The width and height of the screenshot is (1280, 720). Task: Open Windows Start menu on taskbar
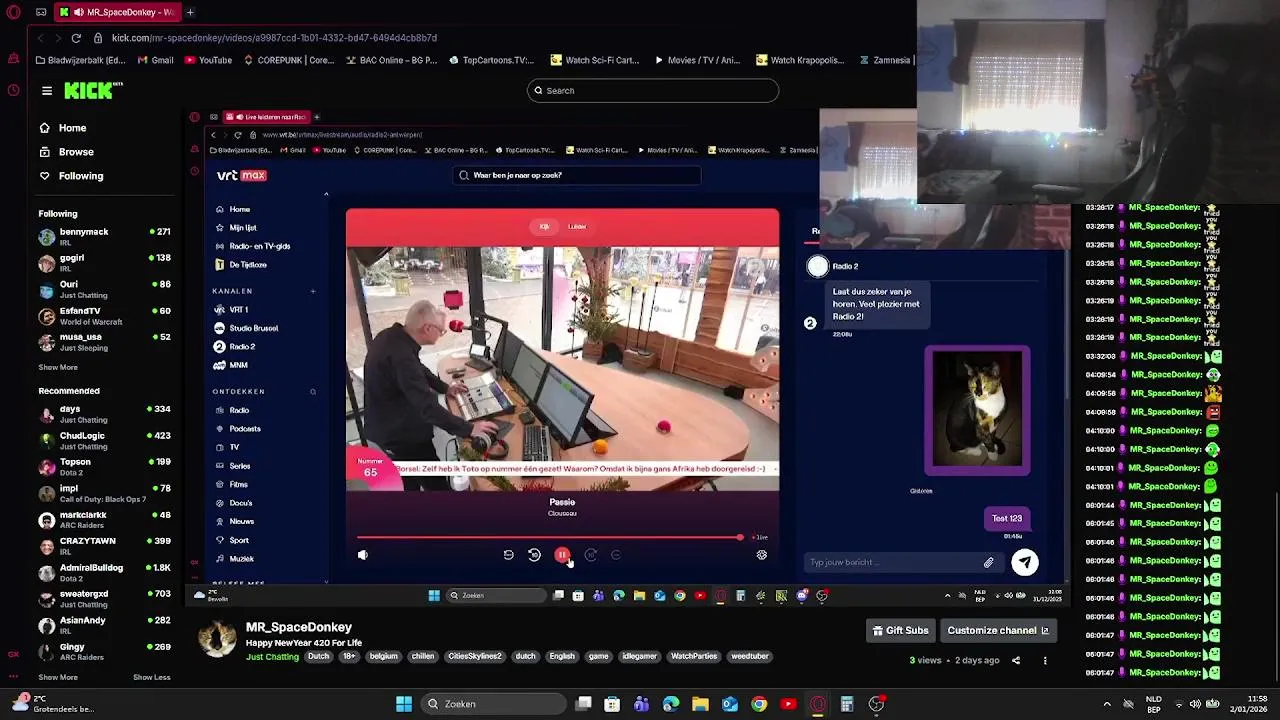404,704
